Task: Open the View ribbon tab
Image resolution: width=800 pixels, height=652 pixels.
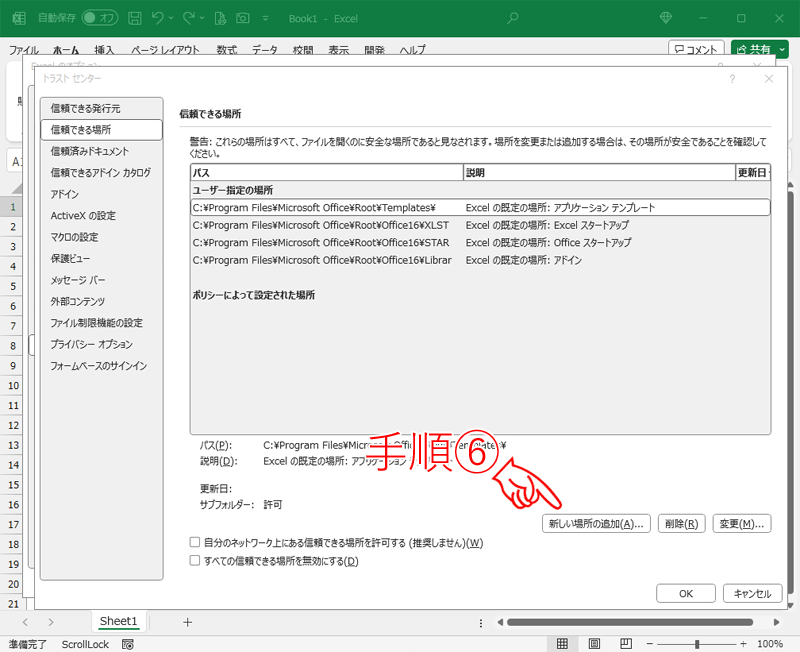Action: pos(338,50)
